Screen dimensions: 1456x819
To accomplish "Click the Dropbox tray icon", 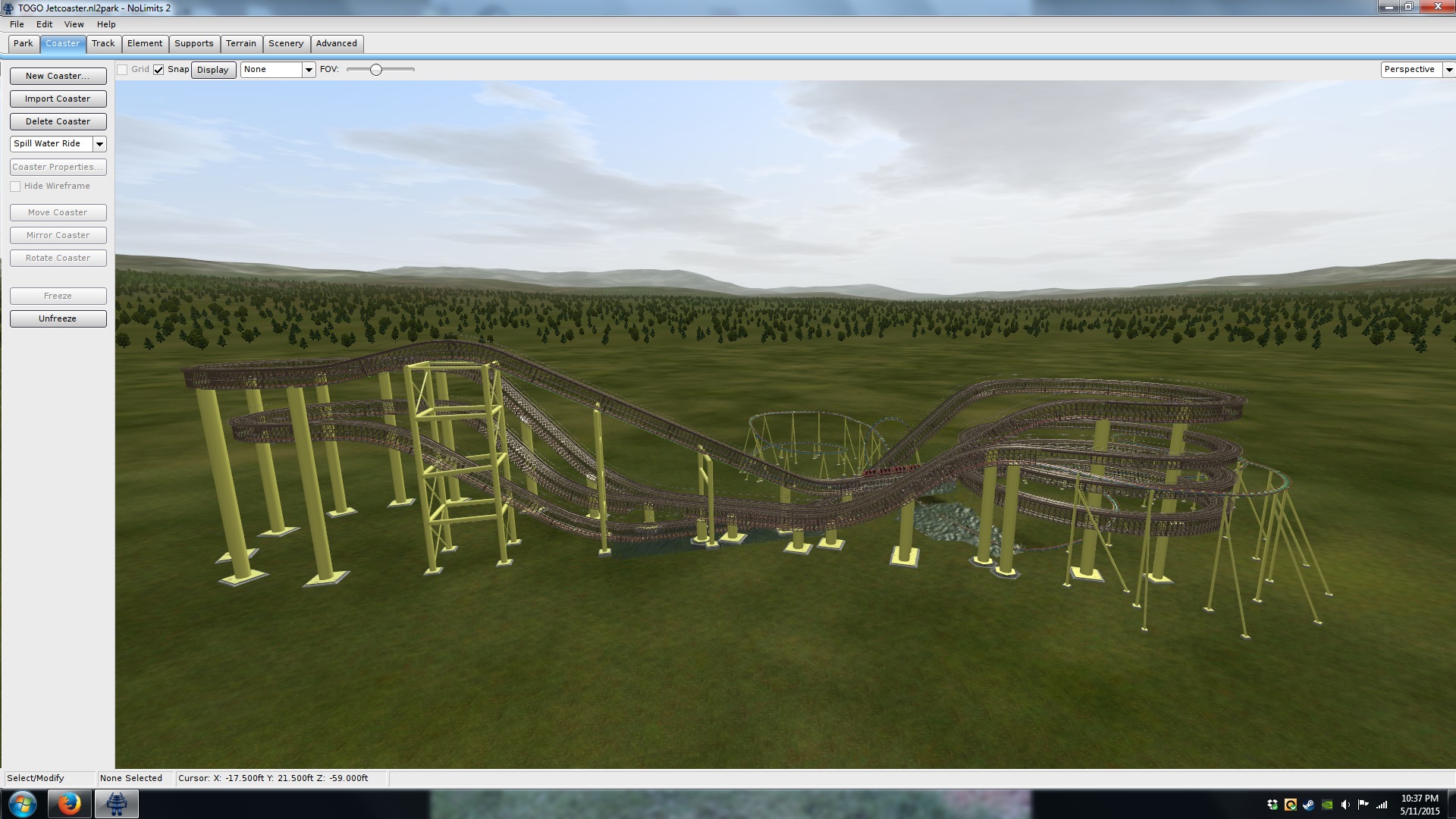I will pyautogui.click(x=1272, y=805).
